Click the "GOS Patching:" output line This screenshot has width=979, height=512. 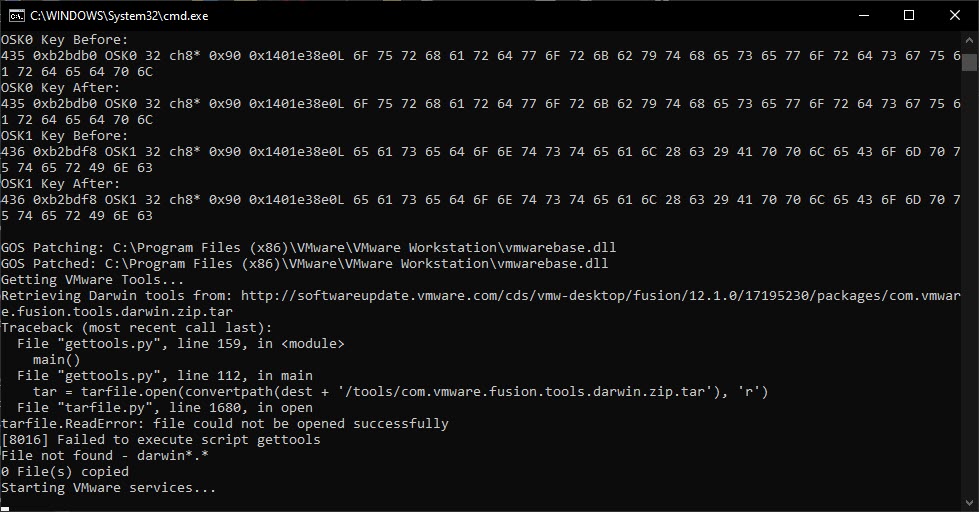[304, 247]
